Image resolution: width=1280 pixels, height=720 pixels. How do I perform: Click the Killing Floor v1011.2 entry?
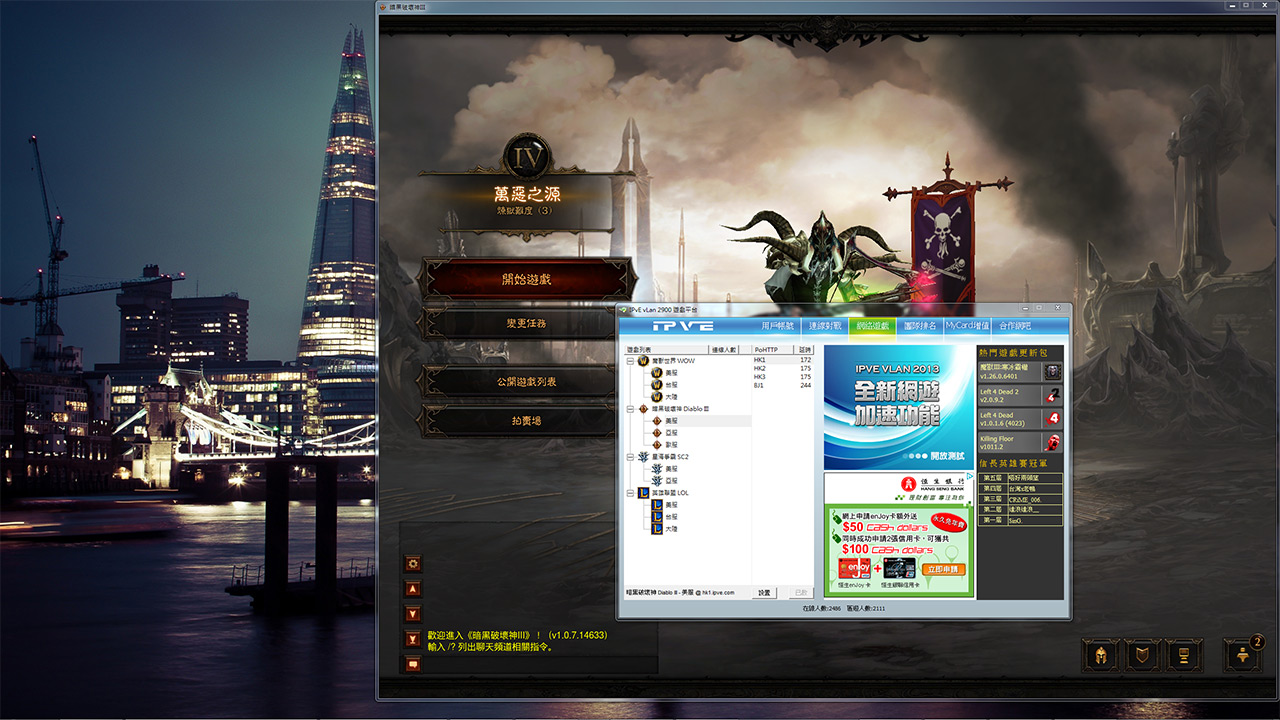(1020, 443)
